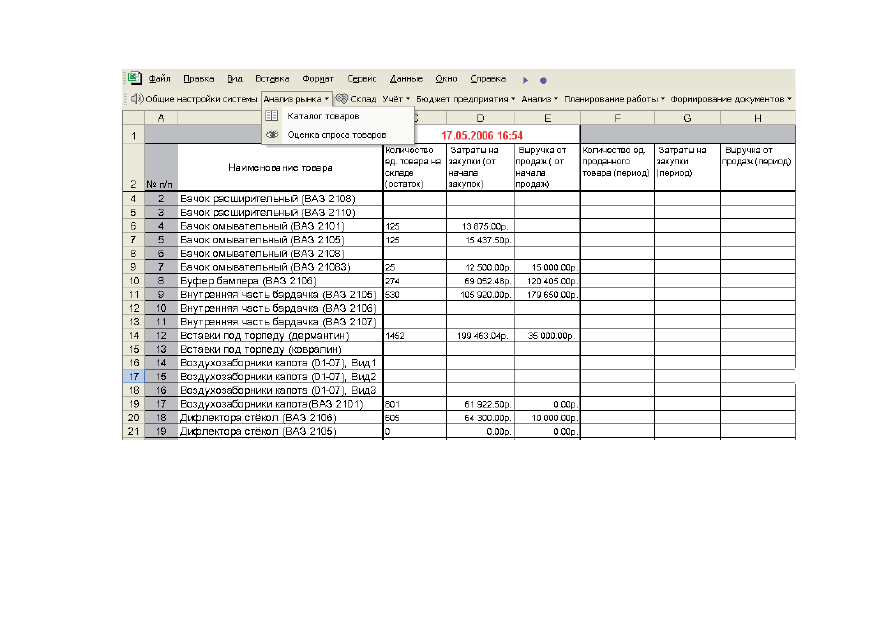Image resolution: width=893 pixels, height=629 pixels.
Task: Collapse the Анализ рынка dropdown
Action: [x=296, y=99]
